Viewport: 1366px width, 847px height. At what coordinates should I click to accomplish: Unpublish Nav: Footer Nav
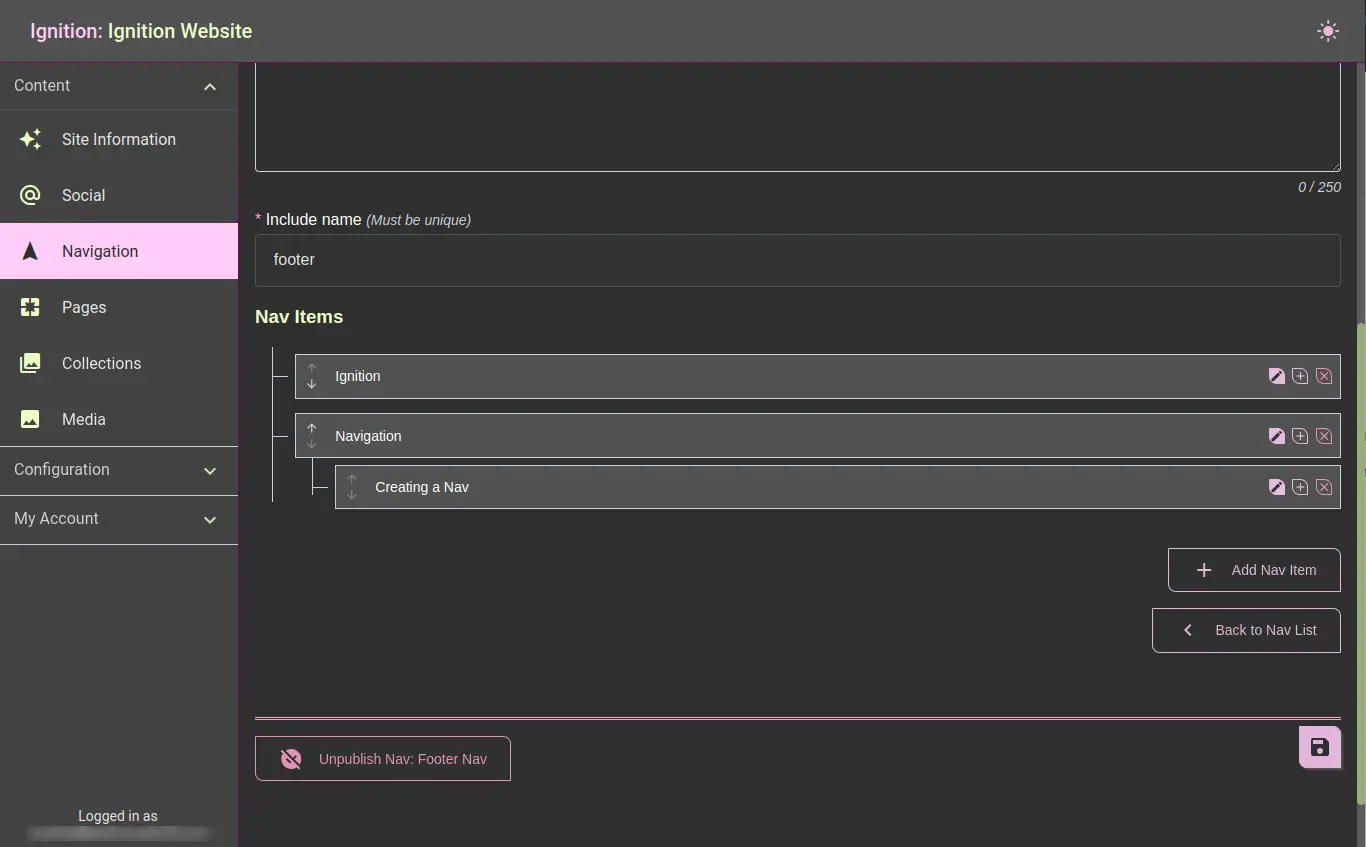coord(383,759)
